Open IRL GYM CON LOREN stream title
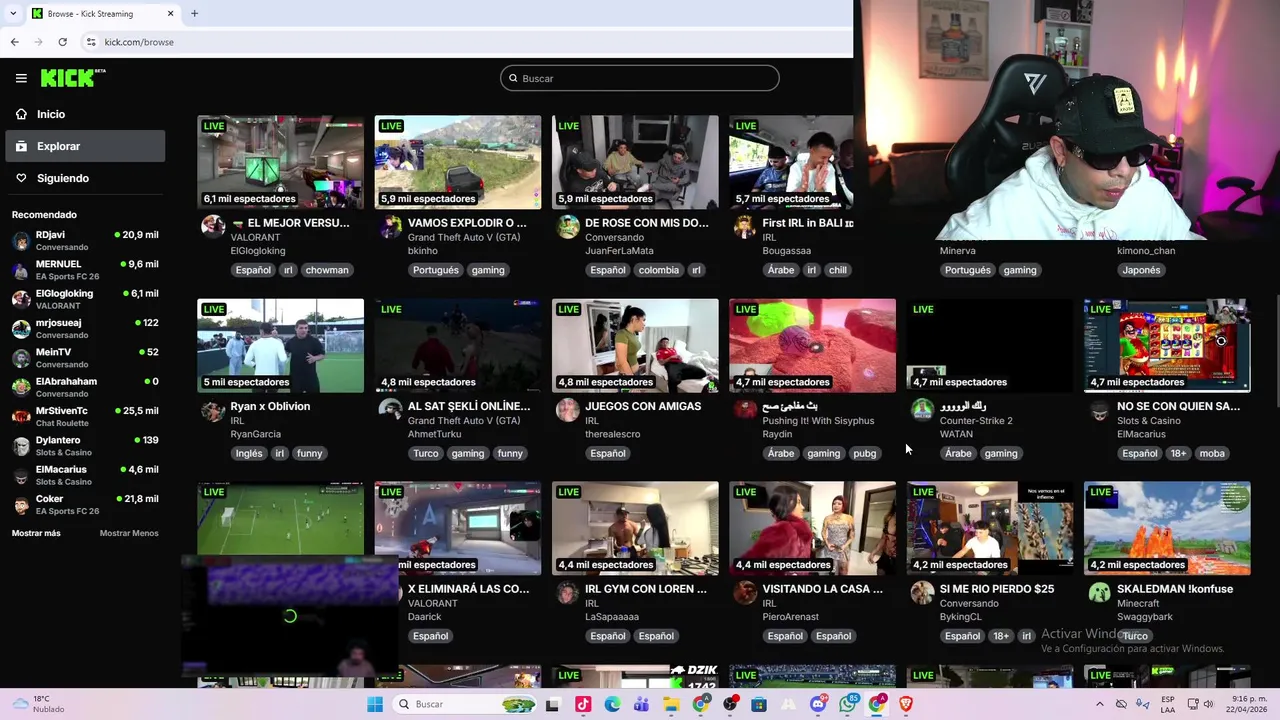This screenshot has height=720, width=1280. click(645, 589)
